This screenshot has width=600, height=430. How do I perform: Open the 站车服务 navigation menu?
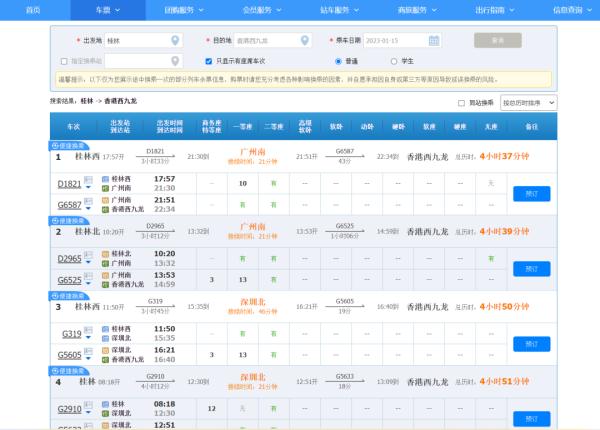point(340,10)
